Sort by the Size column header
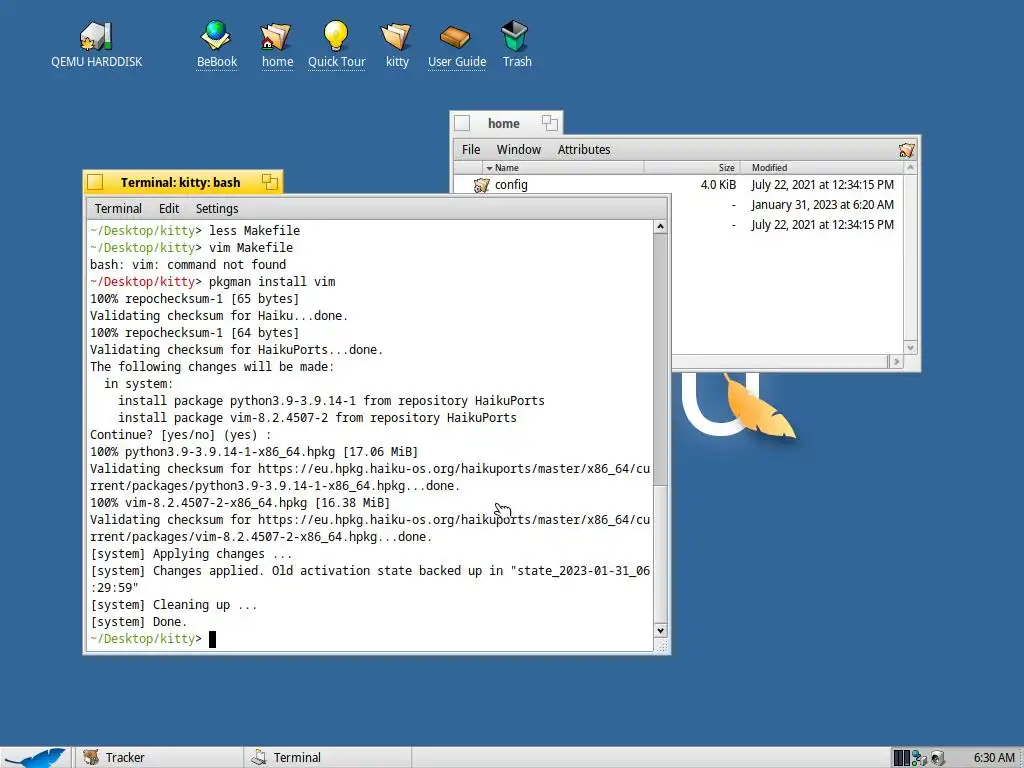The image size is (1024, 768). 692,168
